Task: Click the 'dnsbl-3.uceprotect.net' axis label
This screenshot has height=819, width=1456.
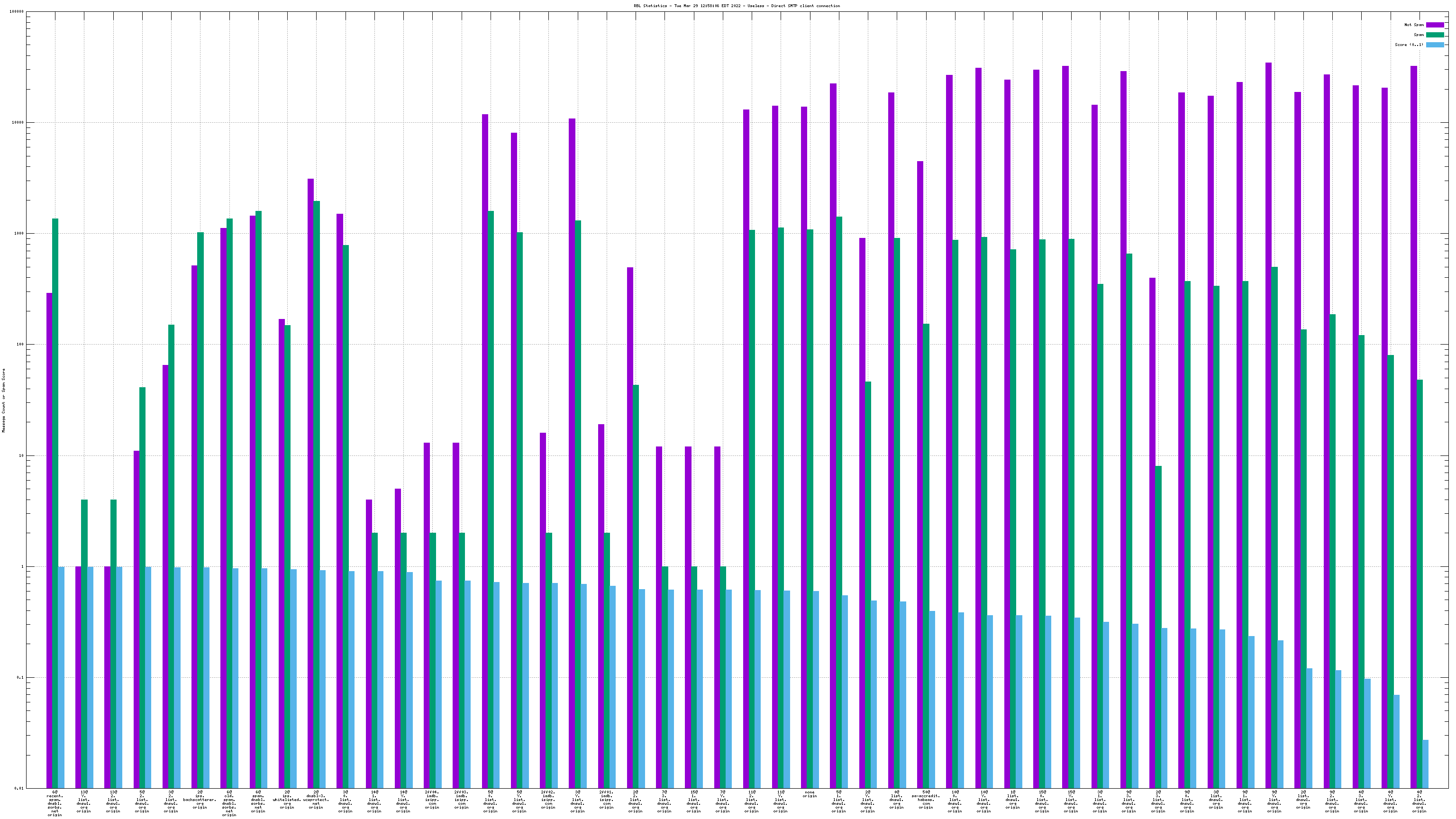Action: tap(316, 800)
